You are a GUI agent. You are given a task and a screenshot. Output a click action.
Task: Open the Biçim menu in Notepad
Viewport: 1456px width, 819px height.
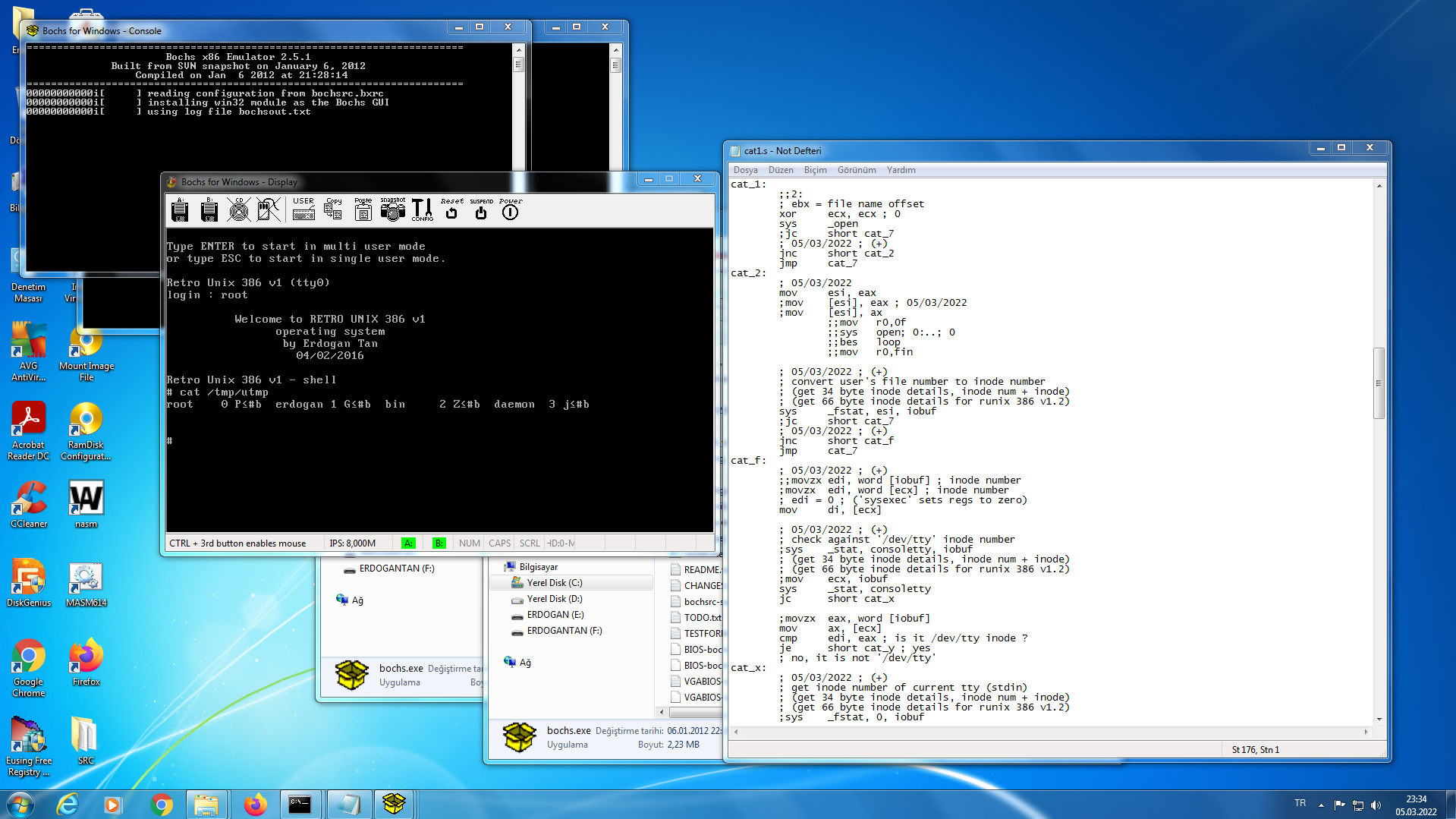815,170
